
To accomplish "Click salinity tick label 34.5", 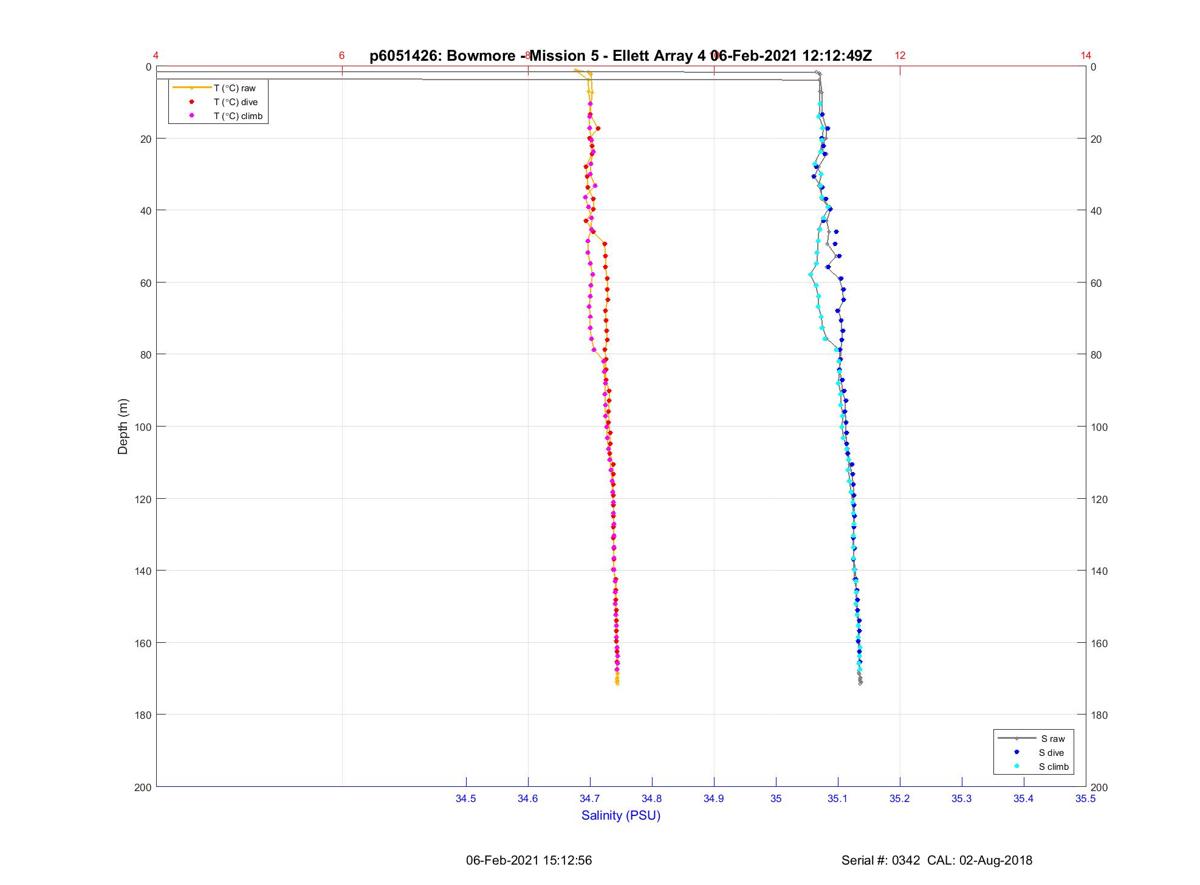I will tap(466, 799).
